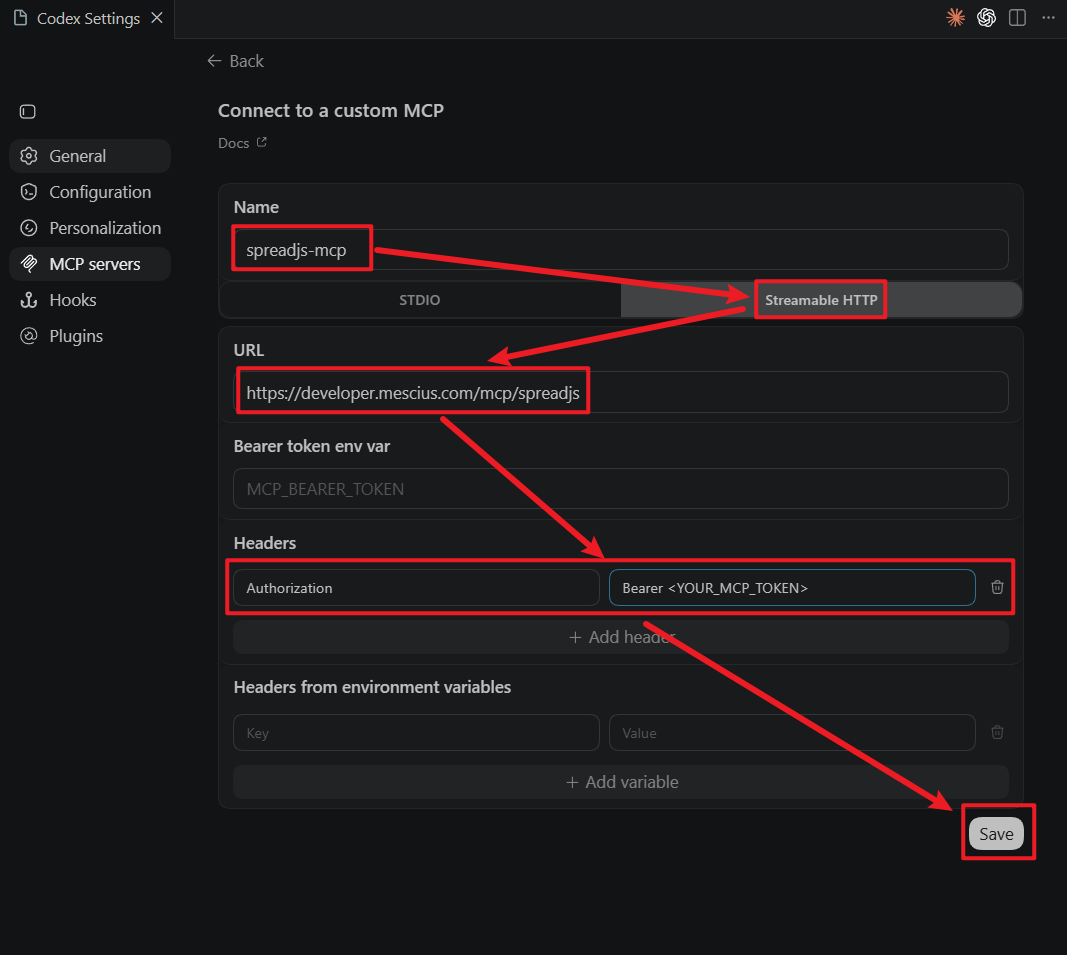Save the custom MCP configuration
Screen dimensions: 1067x955
coord(996,834)
